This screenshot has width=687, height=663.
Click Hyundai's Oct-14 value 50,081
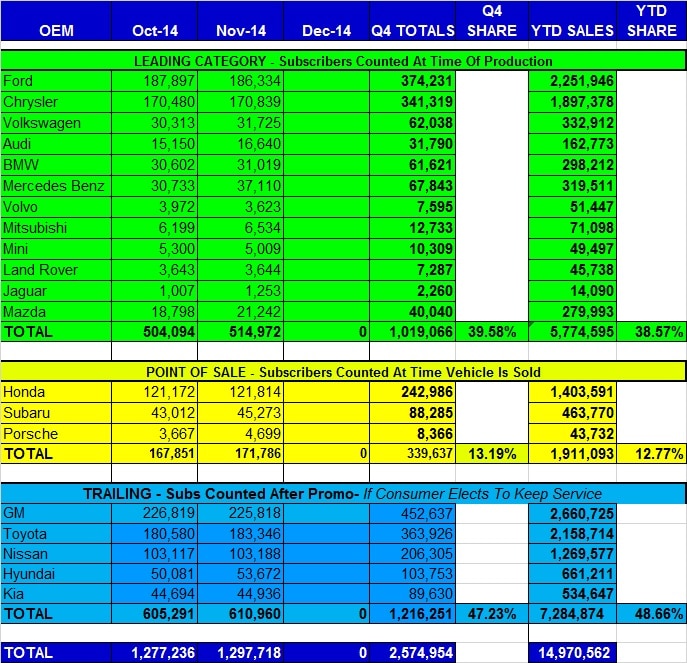[155, 574]
